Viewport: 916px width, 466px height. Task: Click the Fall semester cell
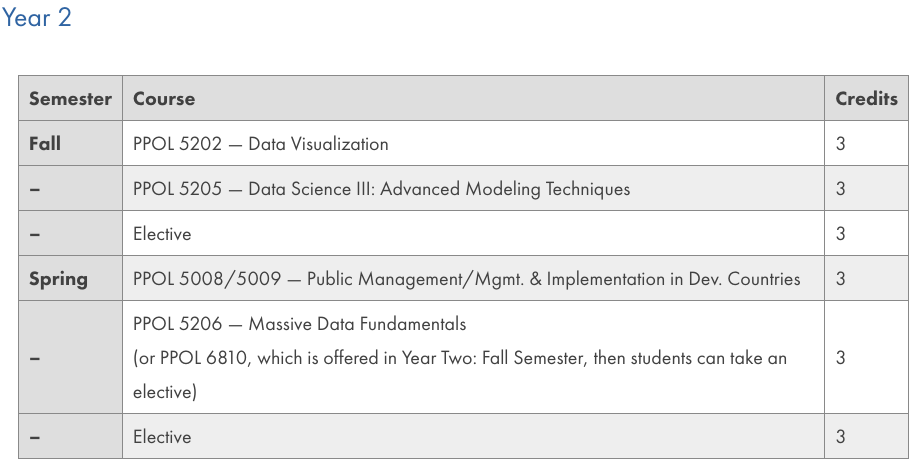coord(45,144)
